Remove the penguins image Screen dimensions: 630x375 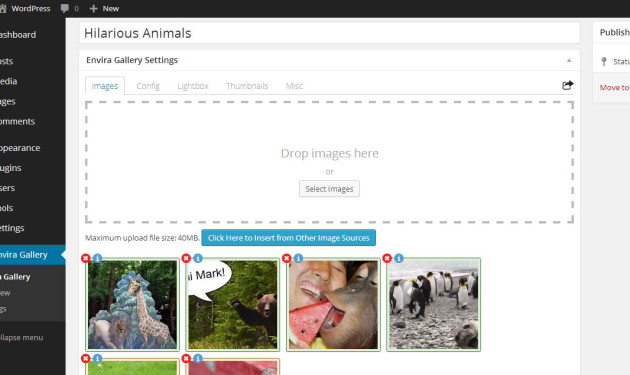(x=387, y=258)
